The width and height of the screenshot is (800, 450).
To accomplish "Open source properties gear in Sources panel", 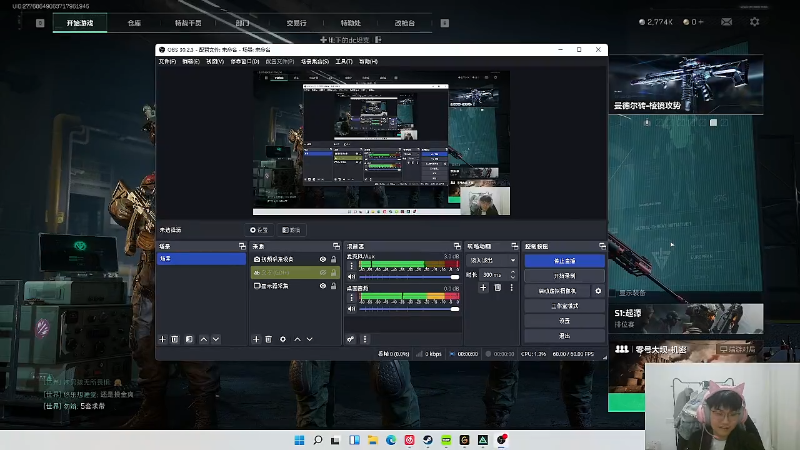I will (x=283, y=339).
